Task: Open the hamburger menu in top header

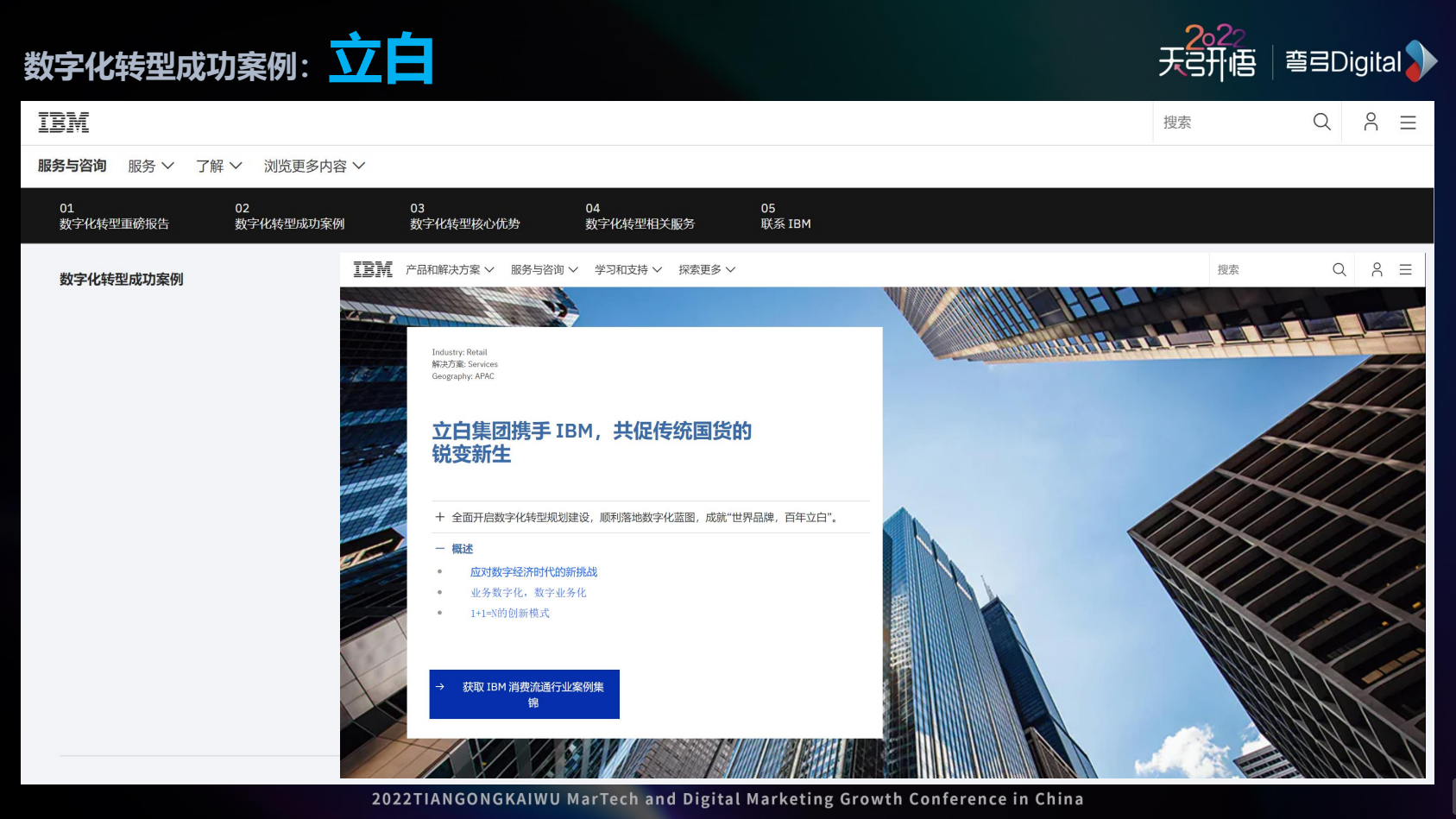Action: (x=1408, y=123)
